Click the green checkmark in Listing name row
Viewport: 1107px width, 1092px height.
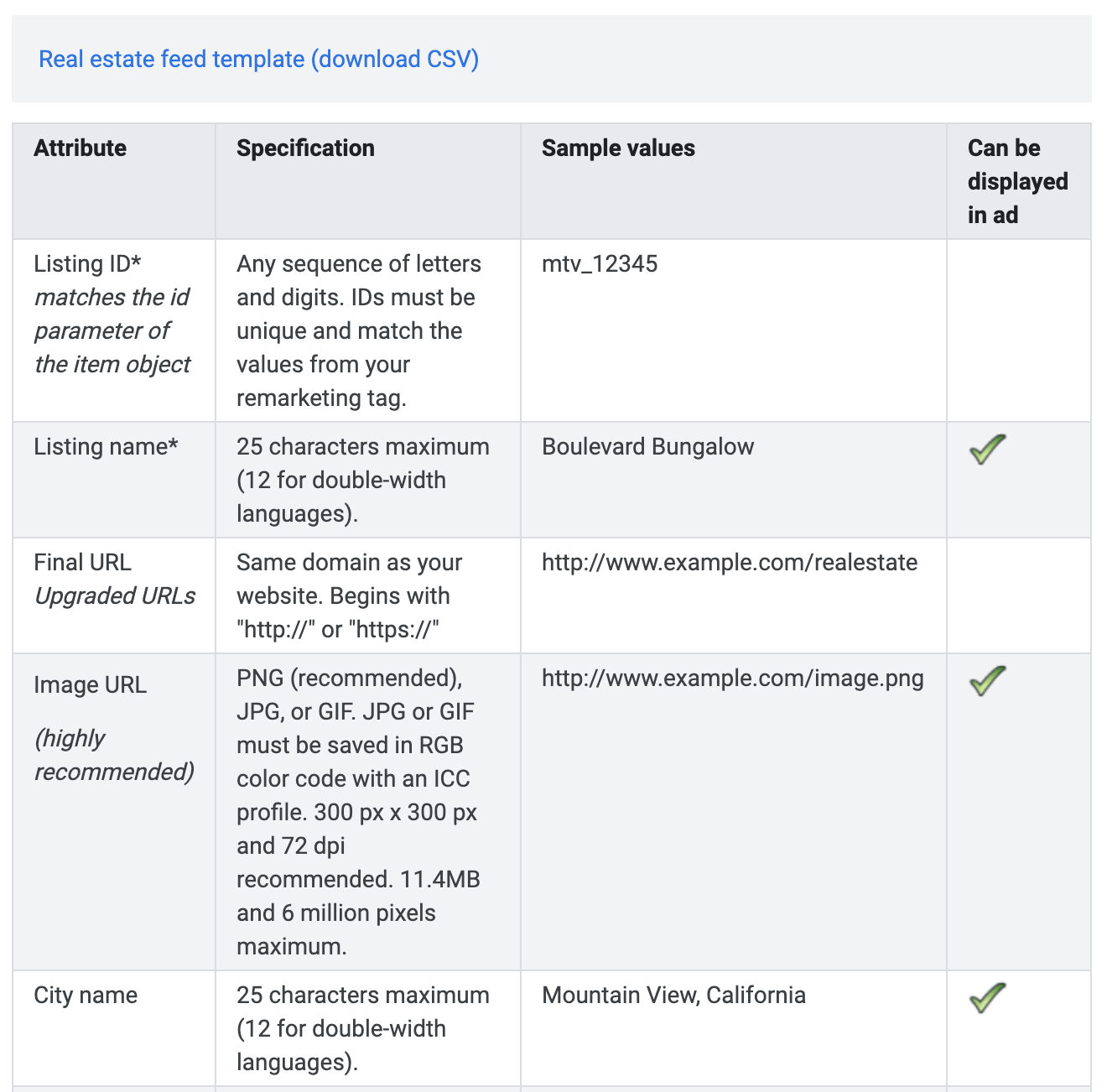[987, 450]
